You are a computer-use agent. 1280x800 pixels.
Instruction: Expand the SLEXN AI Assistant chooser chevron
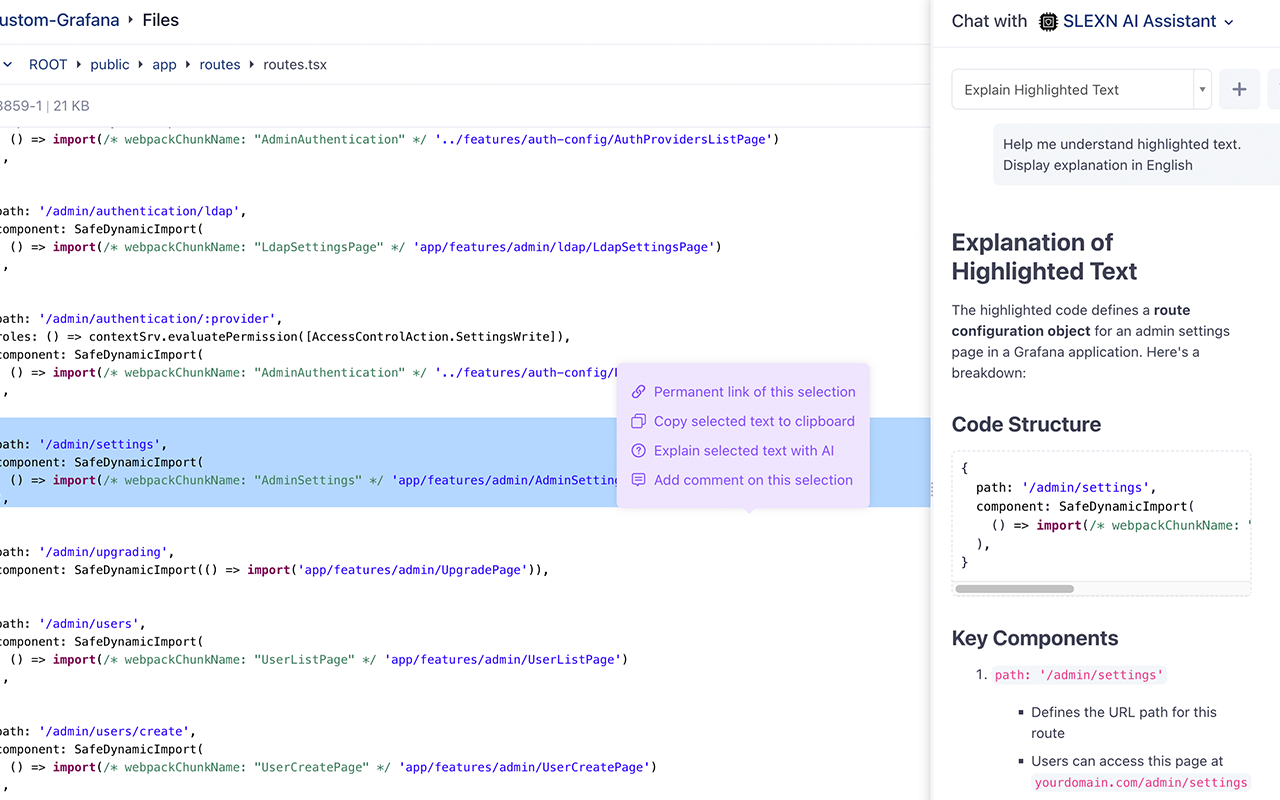tap(1229, 22)
